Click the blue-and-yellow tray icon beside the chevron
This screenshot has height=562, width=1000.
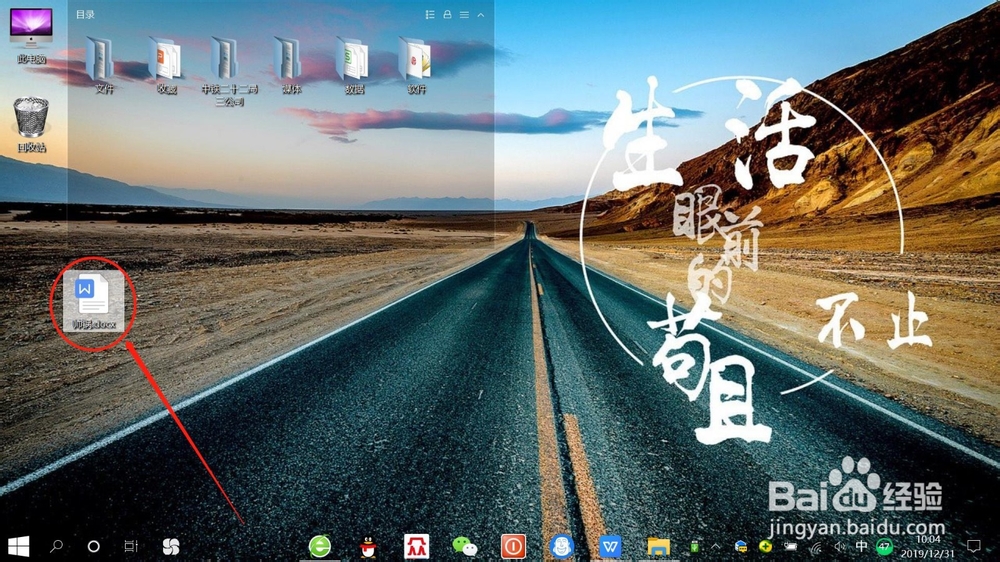point(740,546)
